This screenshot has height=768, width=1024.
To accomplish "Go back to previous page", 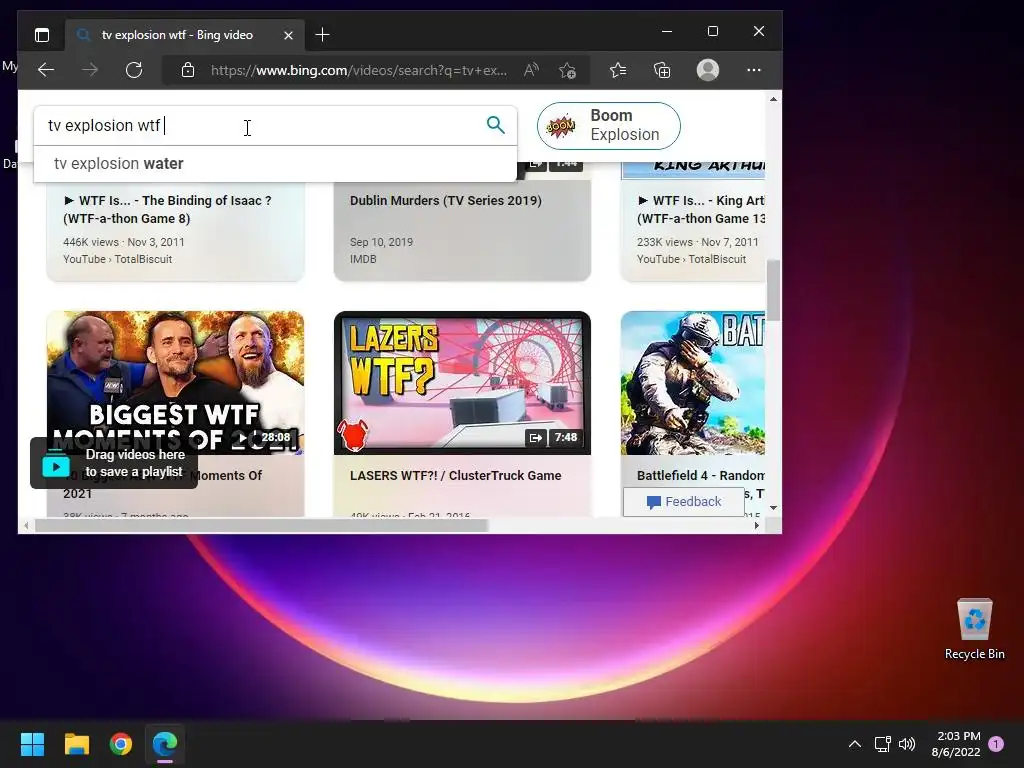I will [46, 70].
